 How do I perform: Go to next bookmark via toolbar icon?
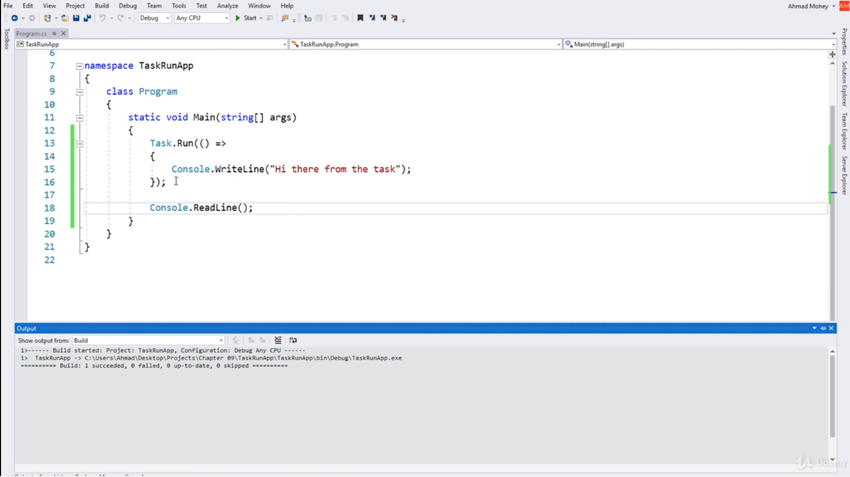pyautogui.click(x=383, y=18)
